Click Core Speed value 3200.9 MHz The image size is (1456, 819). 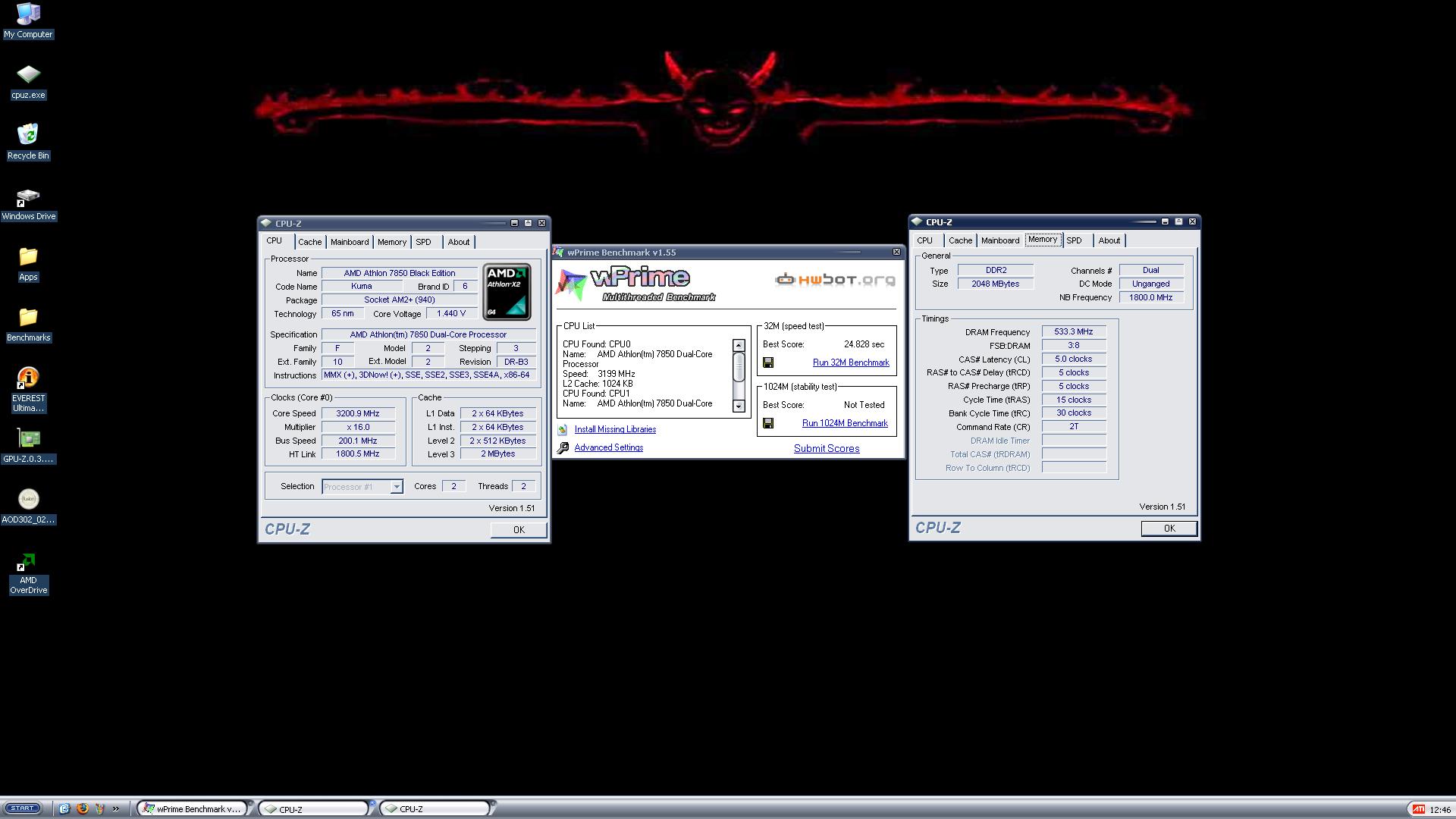[358, 413]
